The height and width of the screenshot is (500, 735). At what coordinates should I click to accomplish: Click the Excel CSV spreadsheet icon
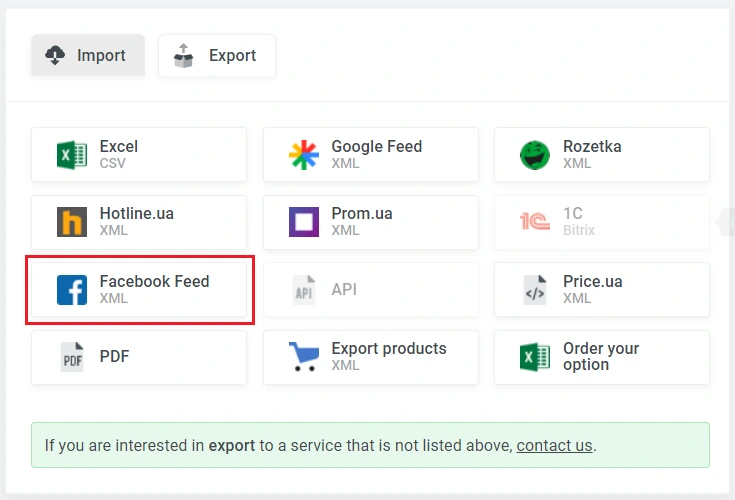coord(72,155)
